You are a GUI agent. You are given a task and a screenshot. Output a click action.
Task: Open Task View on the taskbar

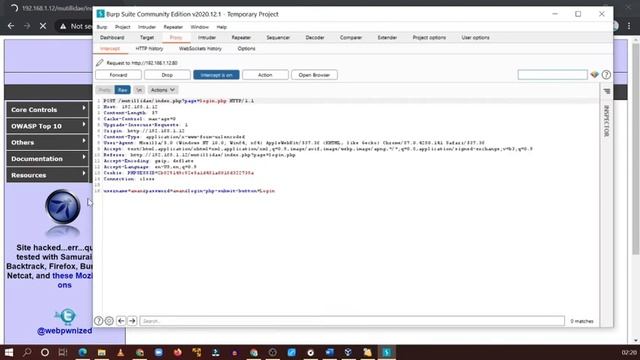click(63, 352)
